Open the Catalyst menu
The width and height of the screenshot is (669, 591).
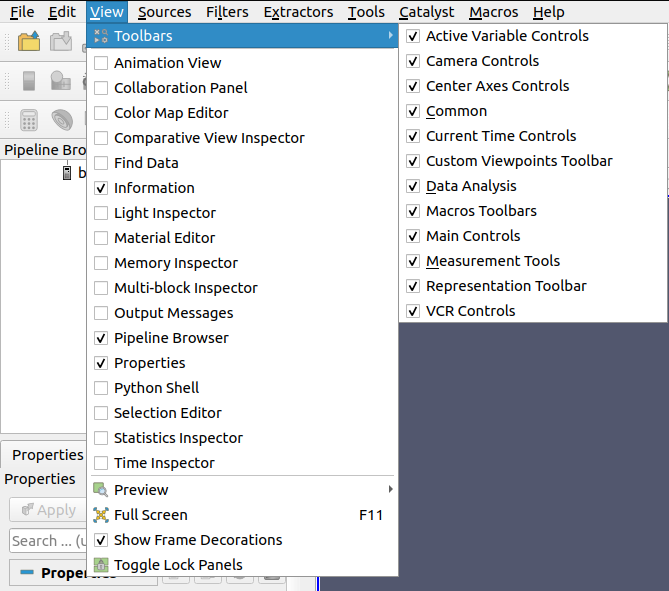tap(427, 12)
